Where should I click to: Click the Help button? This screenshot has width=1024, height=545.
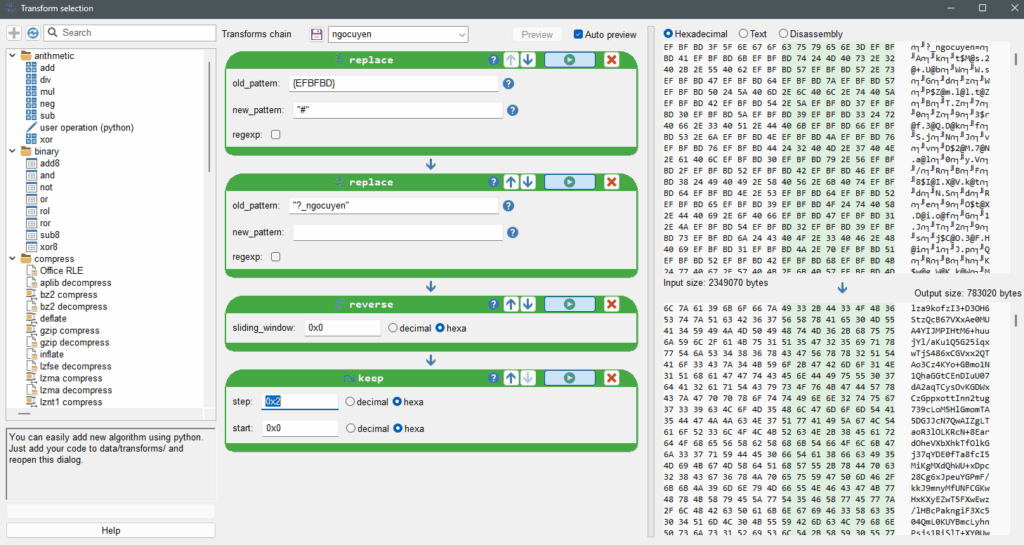click(111, 530)
